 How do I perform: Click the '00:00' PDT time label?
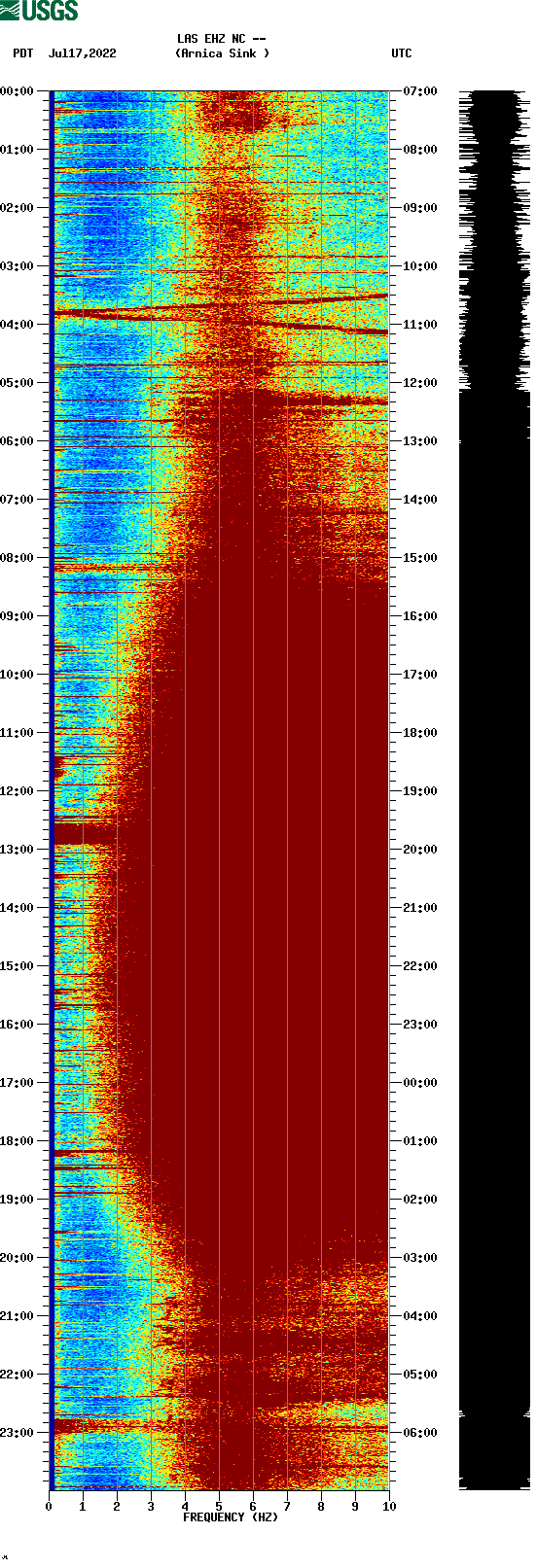[18, 91]
